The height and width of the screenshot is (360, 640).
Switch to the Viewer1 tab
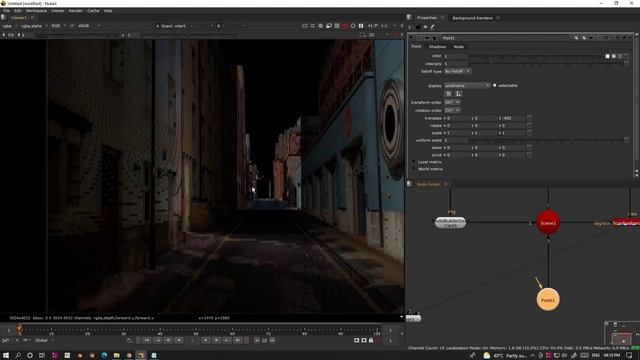coord(19,18)
